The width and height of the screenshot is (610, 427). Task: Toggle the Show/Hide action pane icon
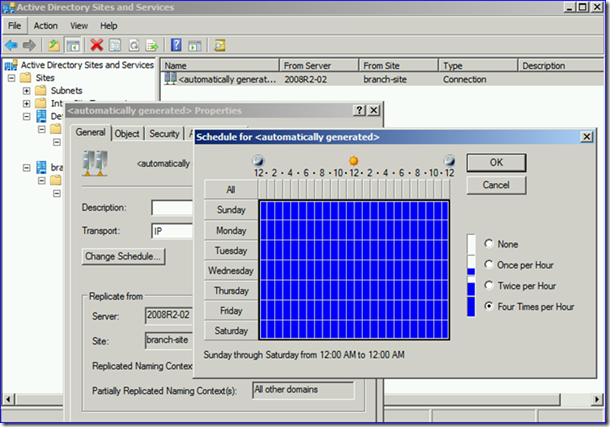click(x=195, y=46)
